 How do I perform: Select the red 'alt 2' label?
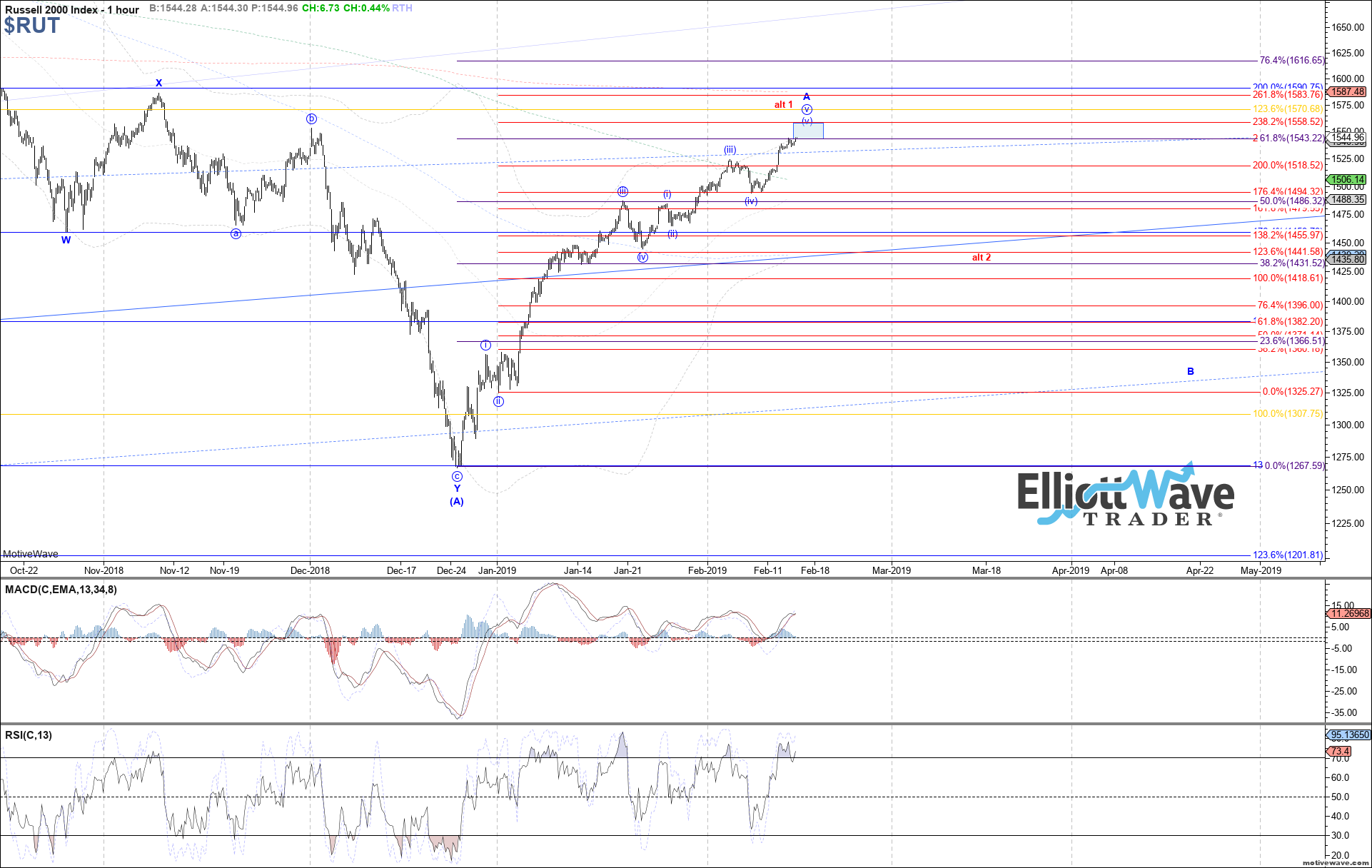tap(982, 258)
